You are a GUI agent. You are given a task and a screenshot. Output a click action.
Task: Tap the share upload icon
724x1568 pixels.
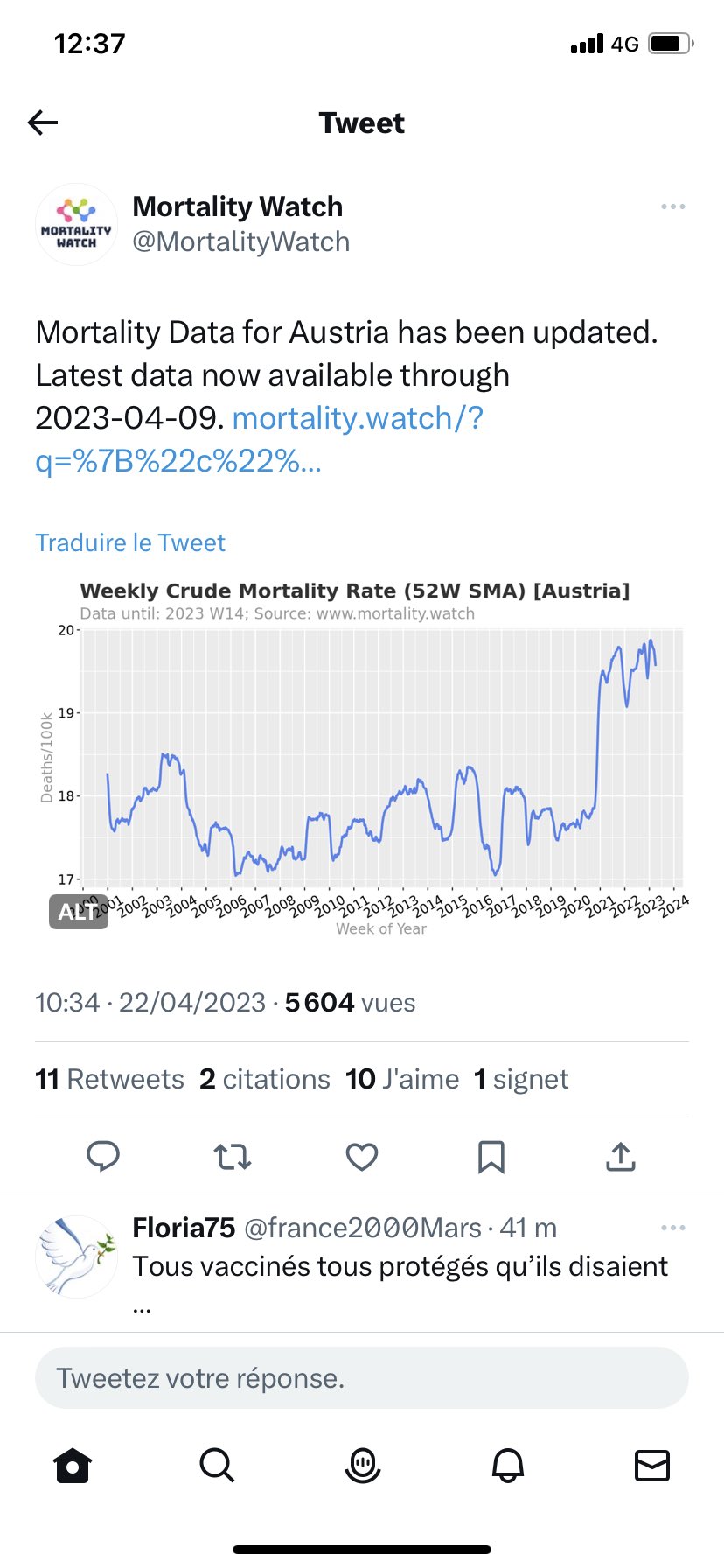pyautogui.click(x=620, y=1156)
